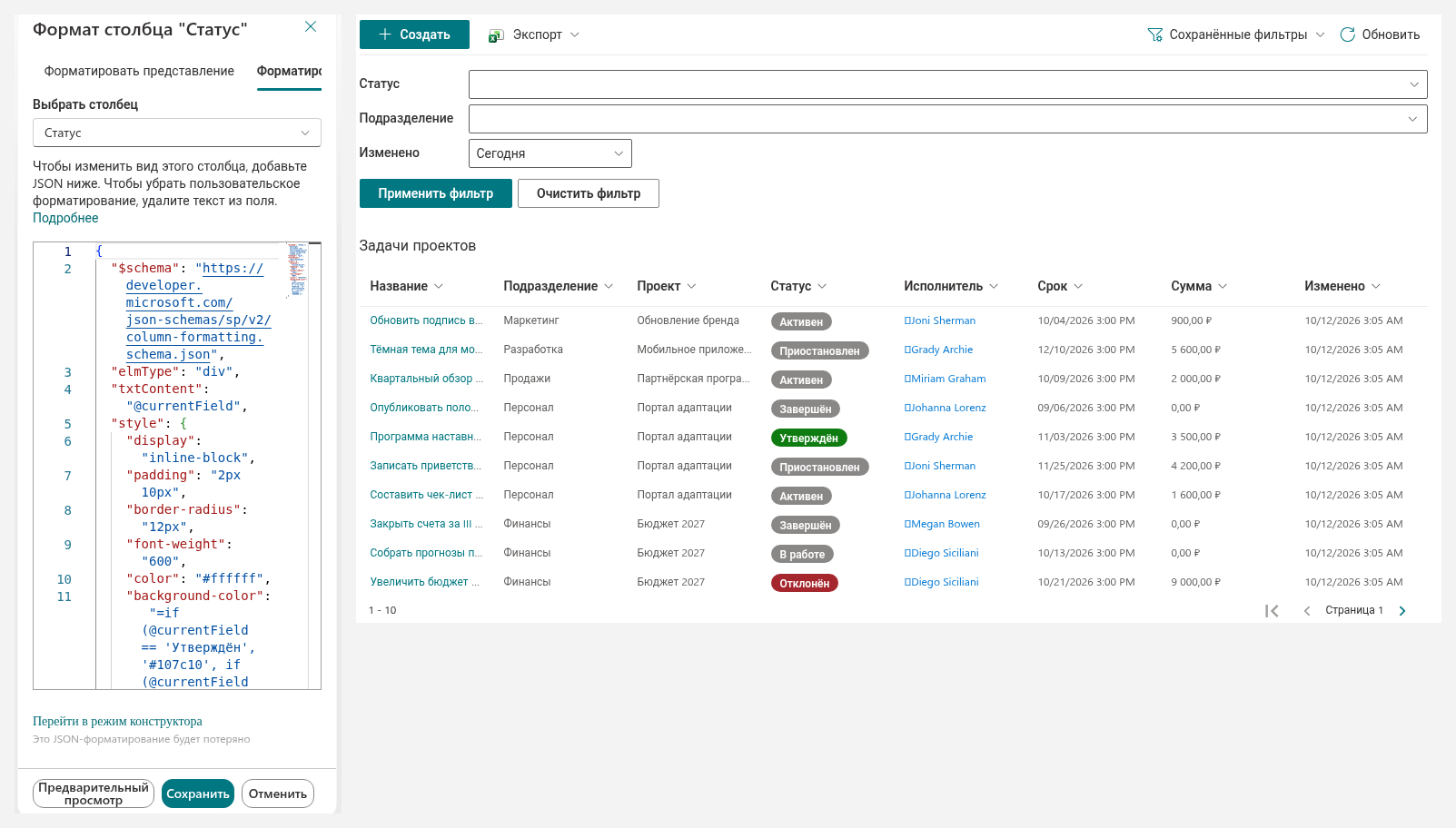
Task: Open the Подробнее link
Action: point(65,218)
